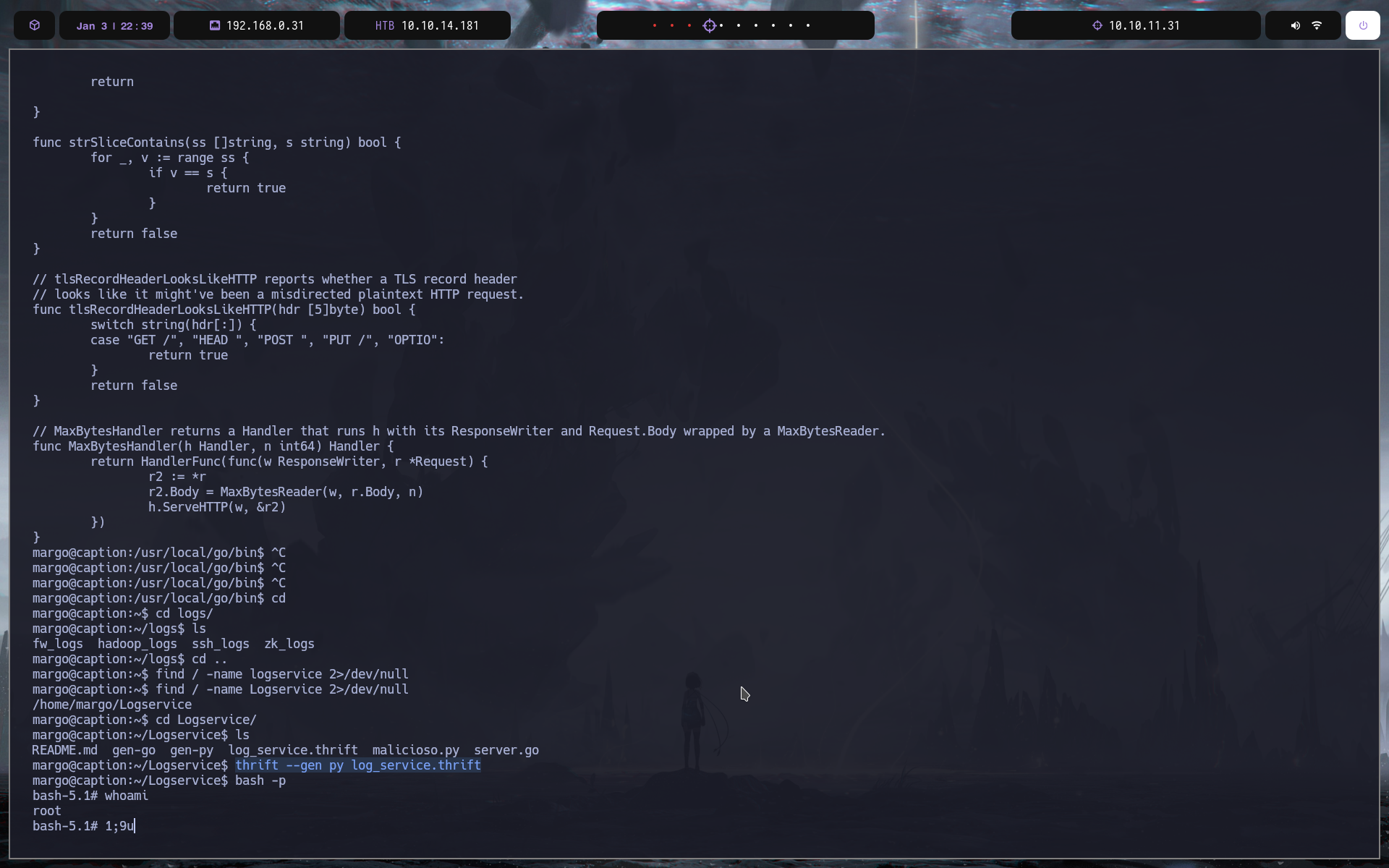1389x868 pixels.
Task: Click the power button in the top bar
Action: coord(1363,25)
